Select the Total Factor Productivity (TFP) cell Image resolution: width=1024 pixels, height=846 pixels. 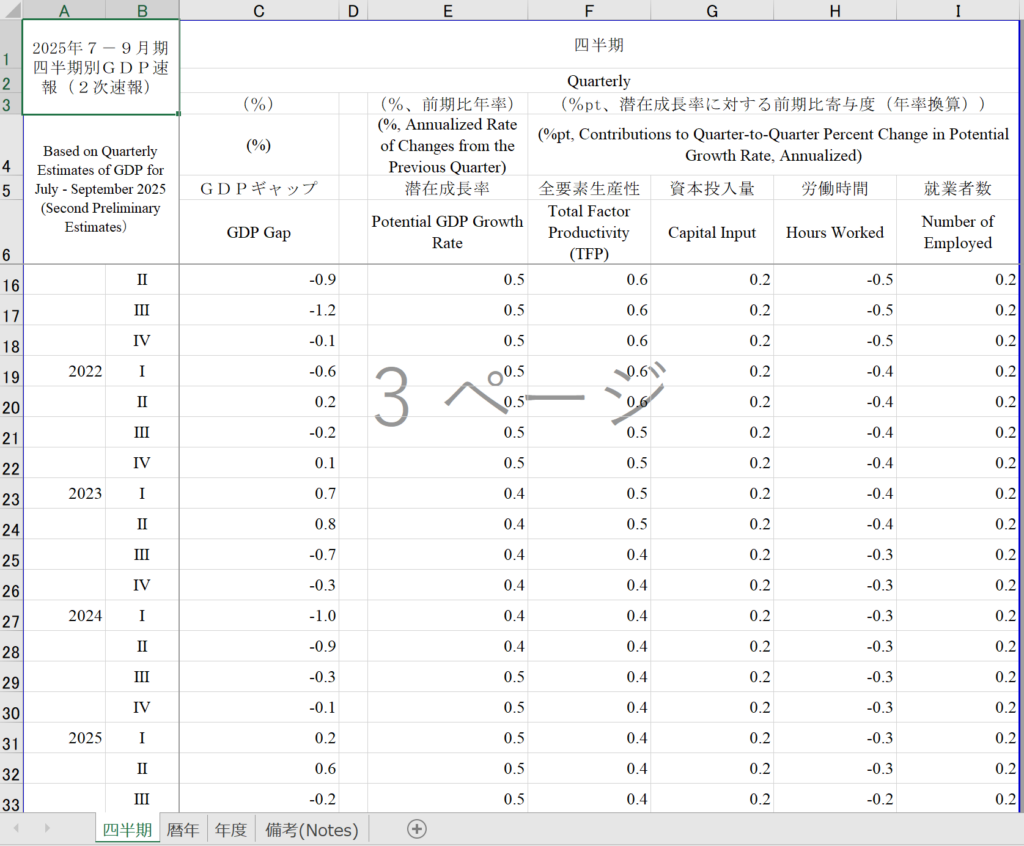(x=588, y=232)
